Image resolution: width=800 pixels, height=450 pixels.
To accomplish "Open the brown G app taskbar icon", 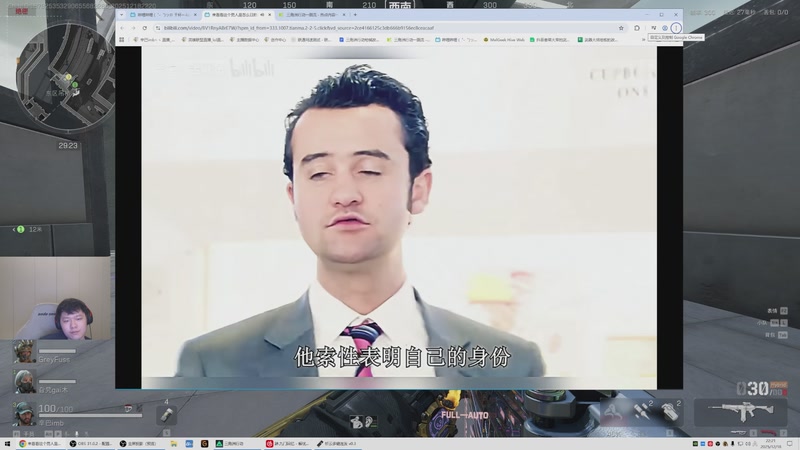I will point(204,444).
